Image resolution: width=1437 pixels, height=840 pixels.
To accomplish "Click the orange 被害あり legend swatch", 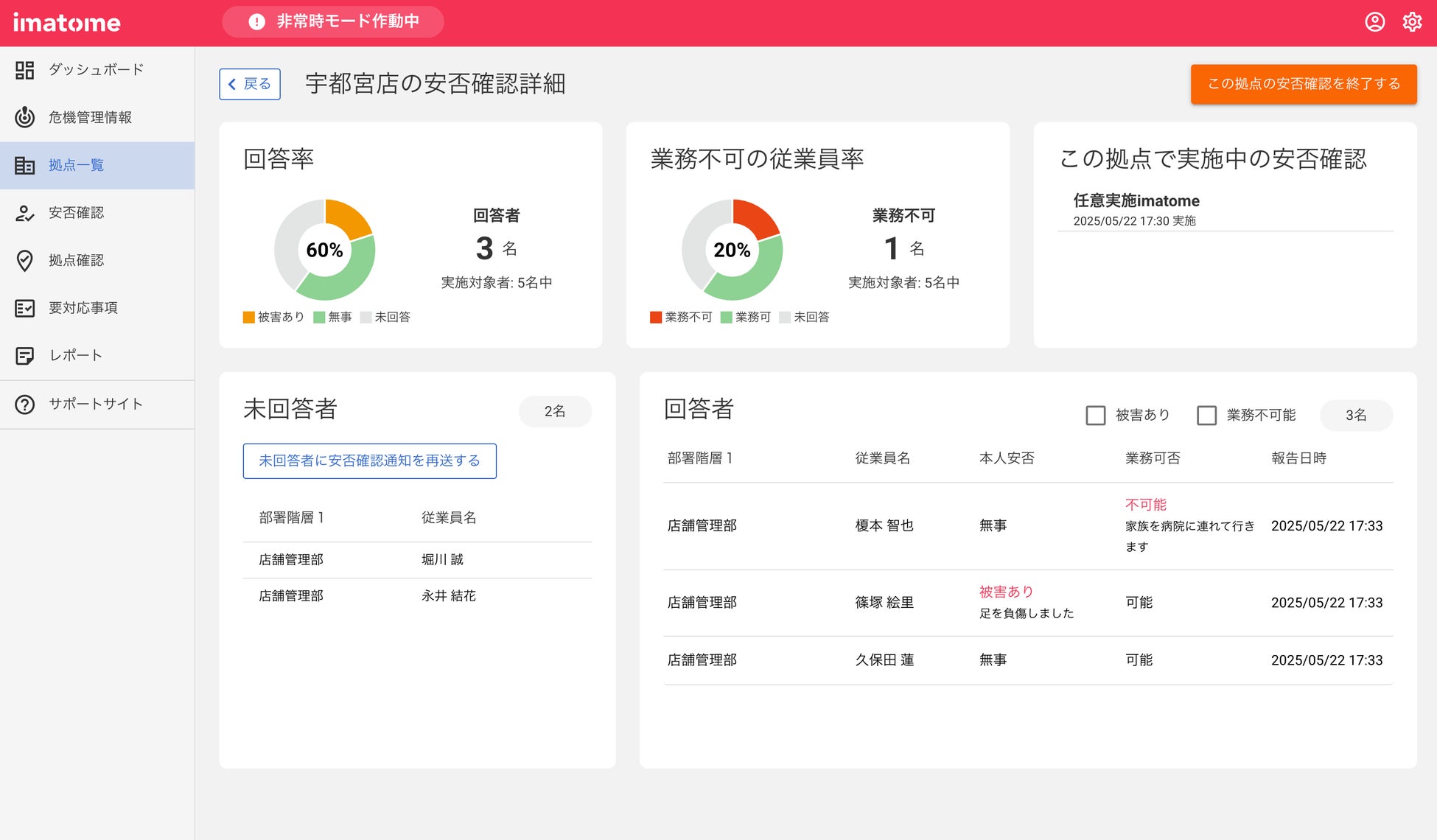I will pyautogui.click(x=249, y=317).
